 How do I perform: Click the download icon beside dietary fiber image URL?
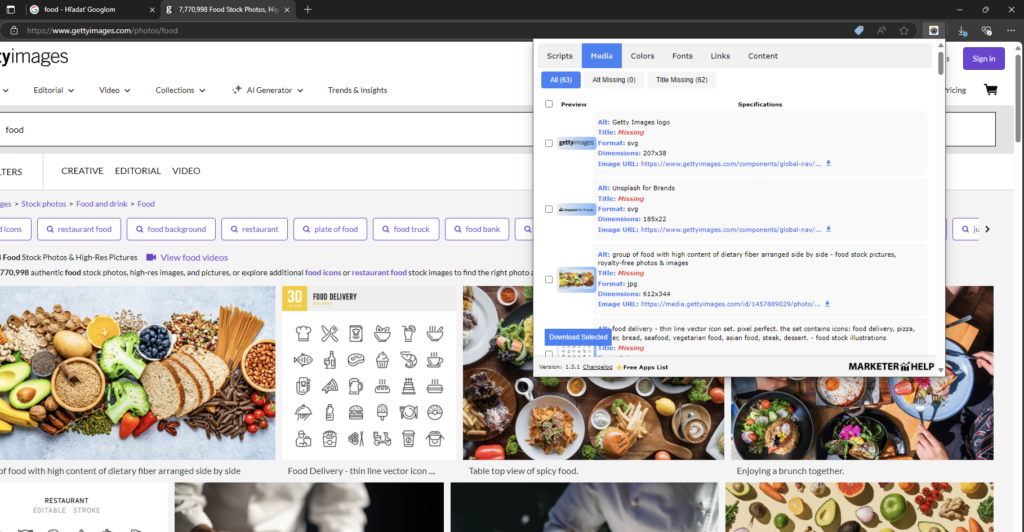pyautogui.click(x=827, y=304)
